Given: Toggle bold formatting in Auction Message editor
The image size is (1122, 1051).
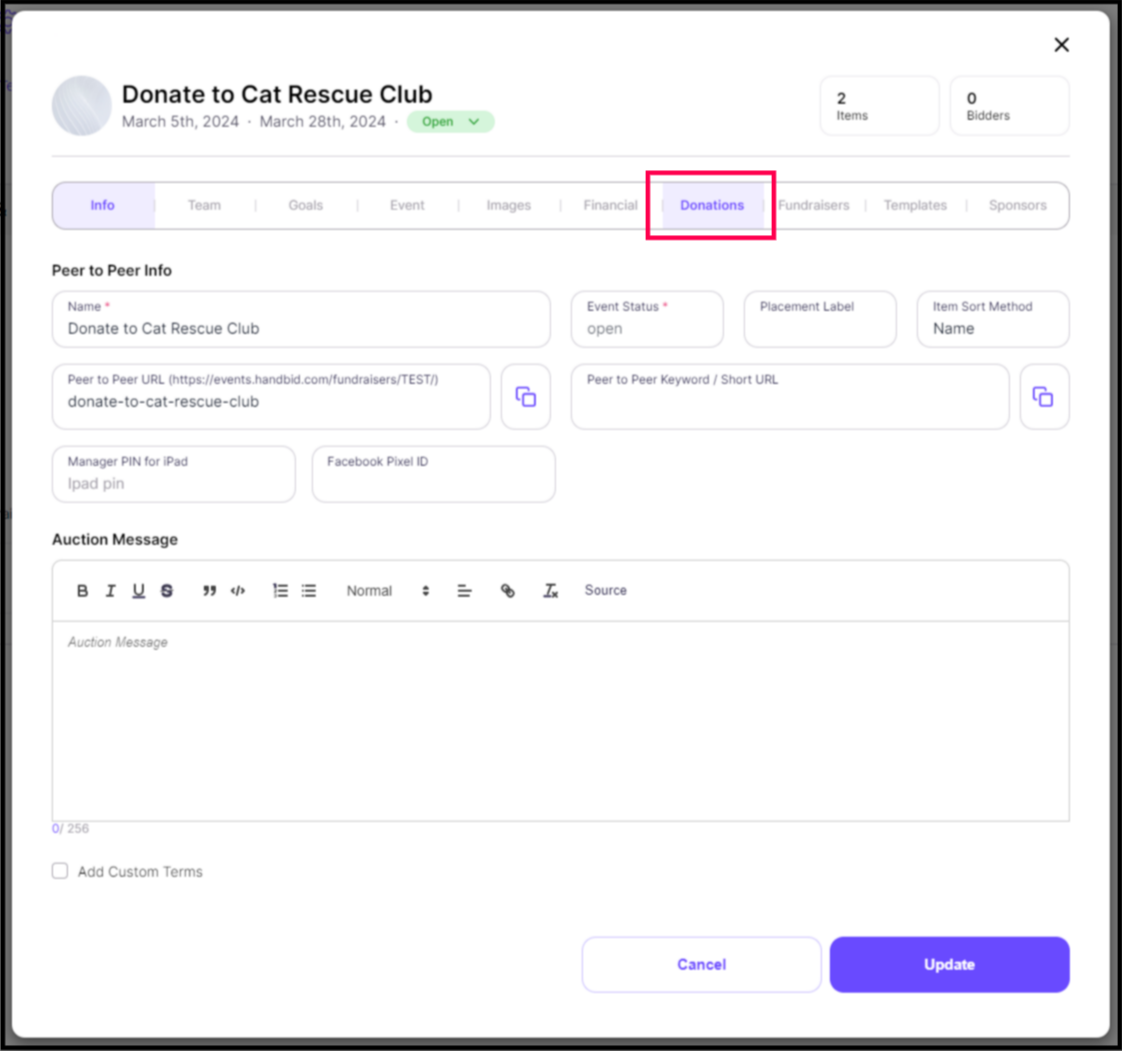Looking at the screenshot, I should 82,590.
